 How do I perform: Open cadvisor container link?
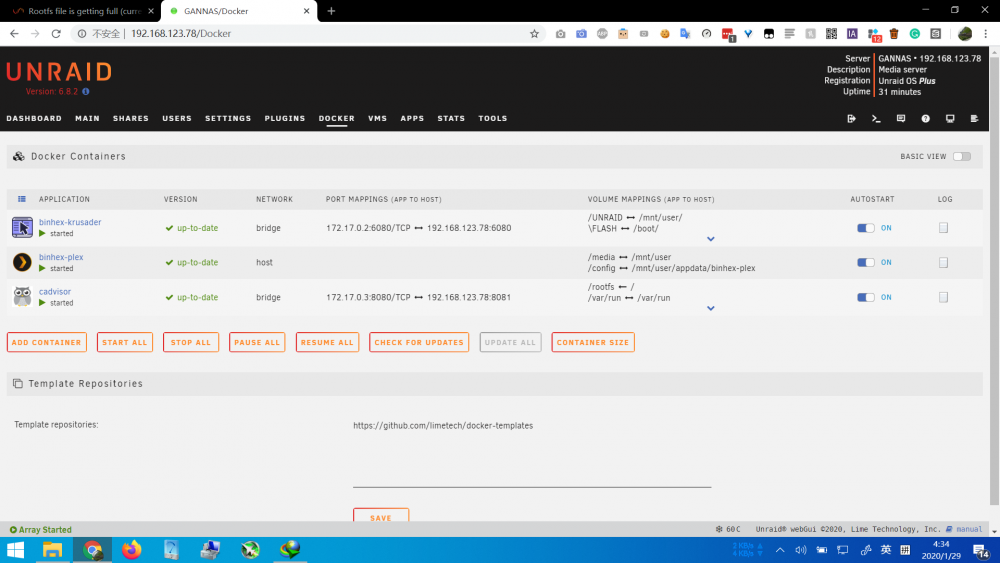tap(55, 292)
